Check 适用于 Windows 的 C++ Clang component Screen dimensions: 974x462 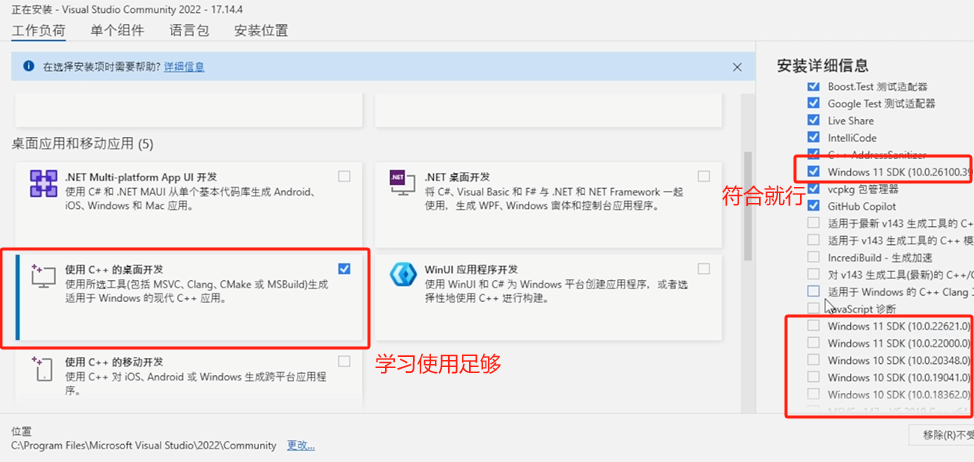[x=813, y=291]
